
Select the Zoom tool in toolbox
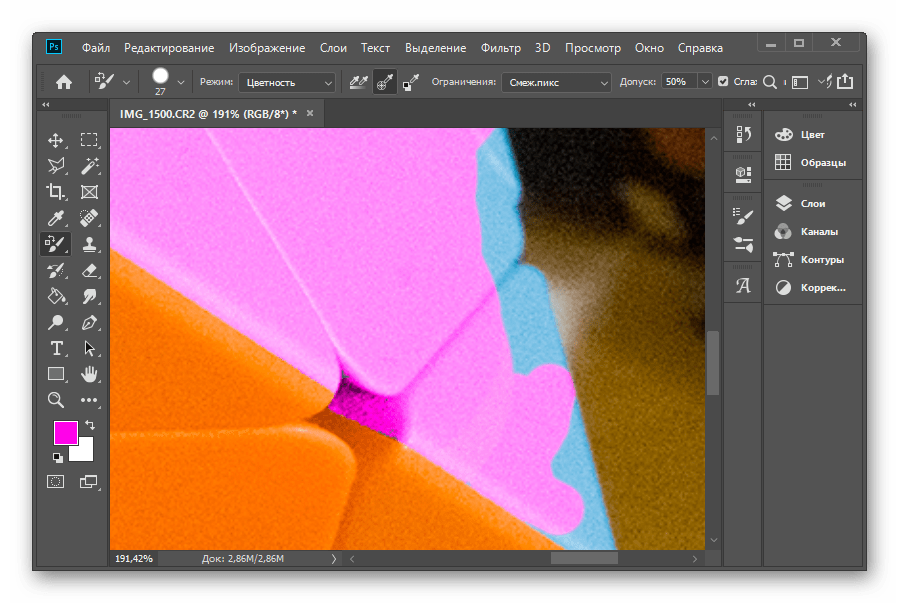coord(56,400)
